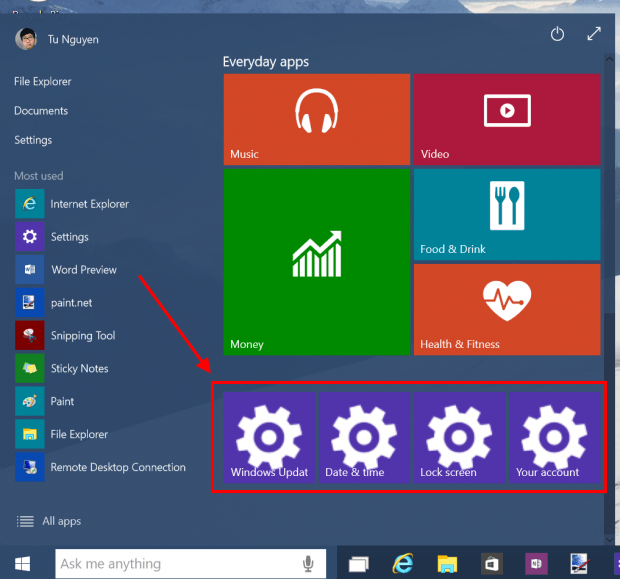The image size is (620, 579).
Task: Click the Remote Desktop Connection label
Action: [x=118, y=467]
